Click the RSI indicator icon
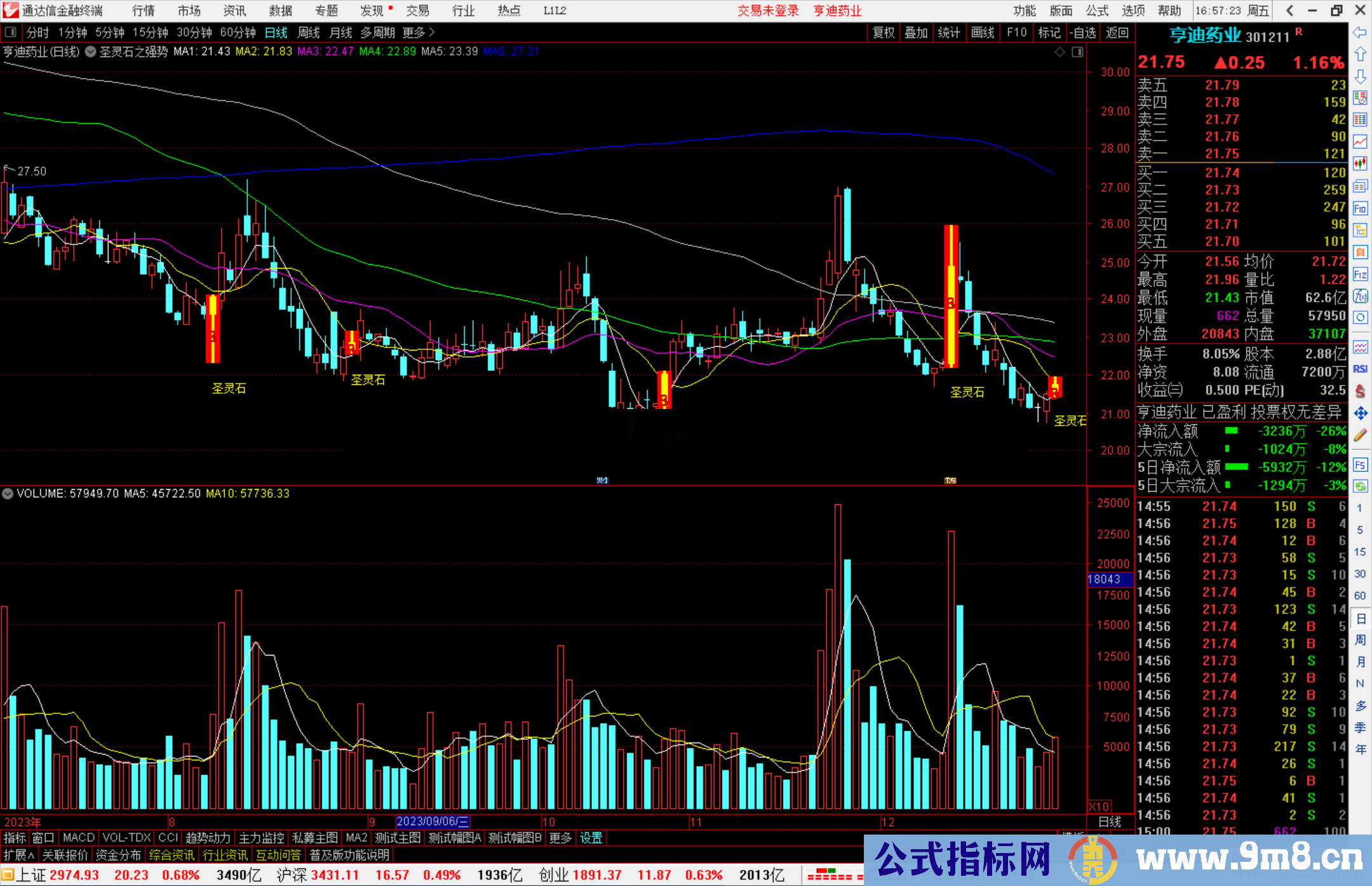 point(1360,369)
